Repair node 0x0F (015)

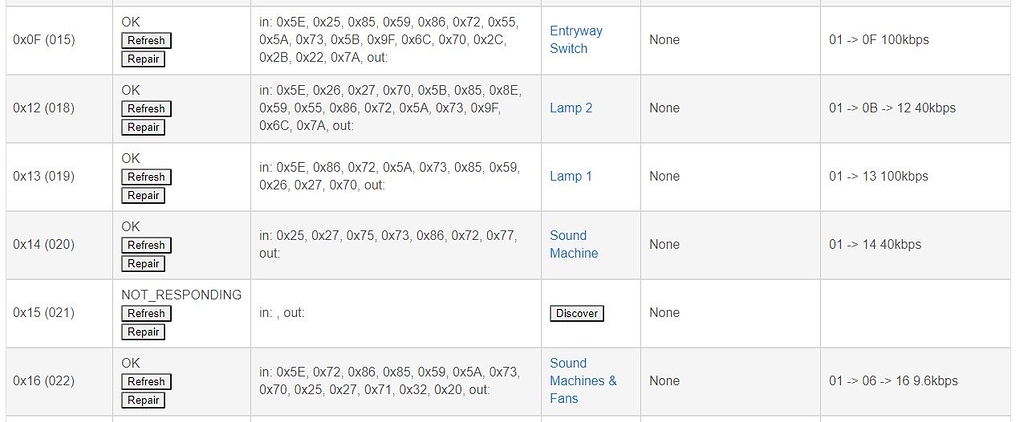[x=143, y=59]
